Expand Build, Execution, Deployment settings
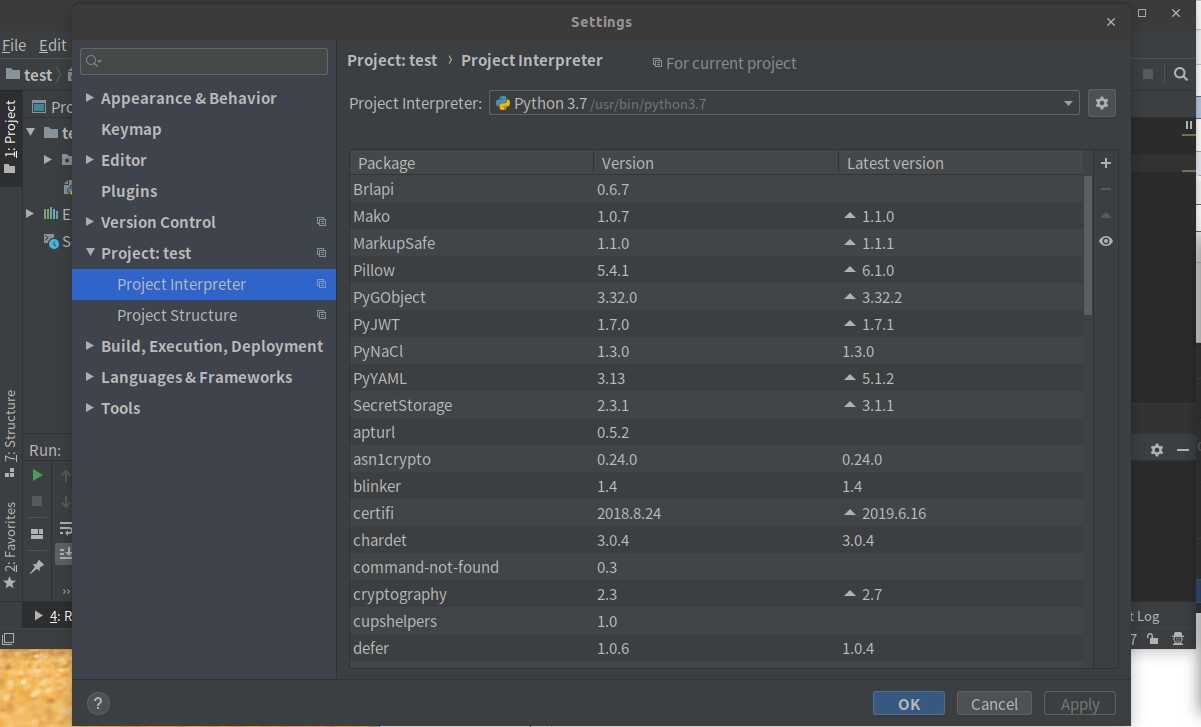Viewport: 1201px width, 727px height. [90, 346]
